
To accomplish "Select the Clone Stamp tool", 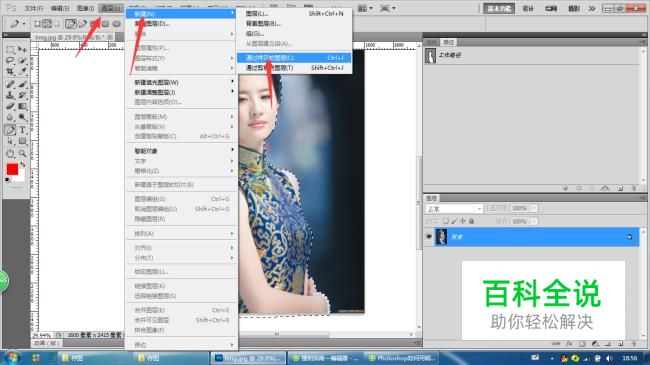I will pyautogui.click(x=10, y=95).
